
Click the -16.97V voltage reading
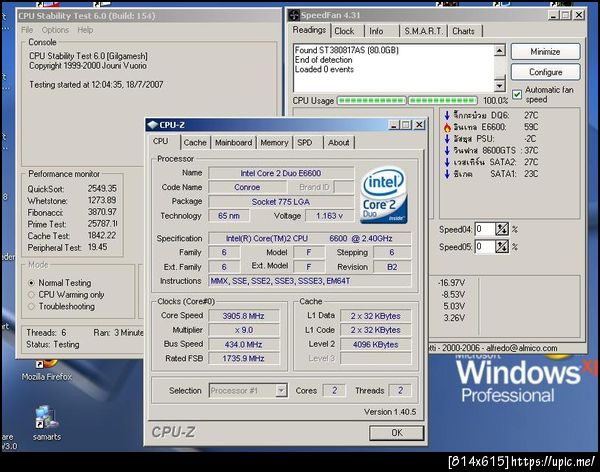pyautogui.click(x=452, y=283)
